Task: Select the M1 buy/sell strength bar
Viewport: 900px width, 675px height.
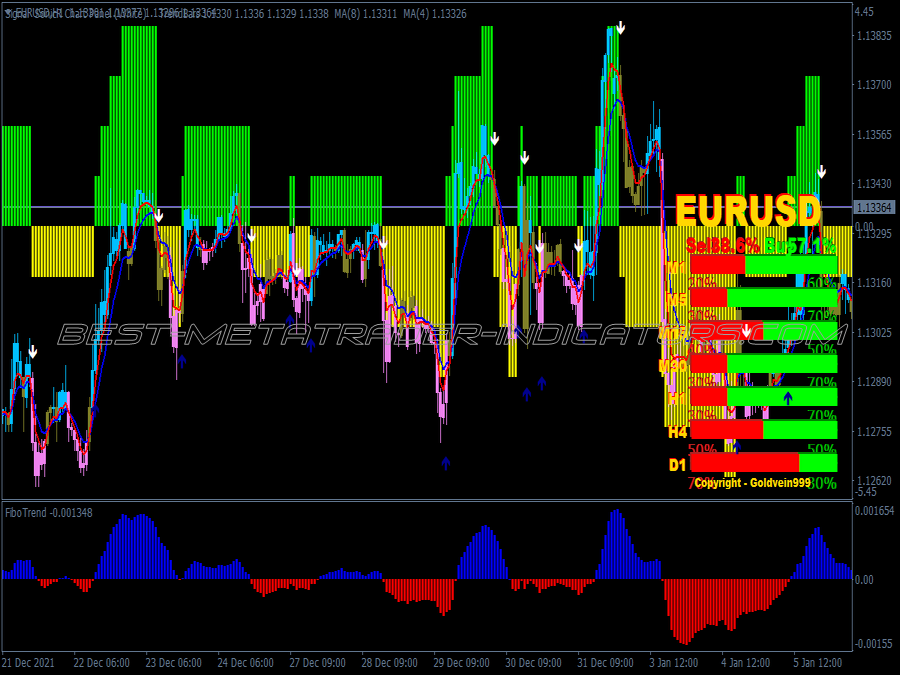Action: point(763,265)
